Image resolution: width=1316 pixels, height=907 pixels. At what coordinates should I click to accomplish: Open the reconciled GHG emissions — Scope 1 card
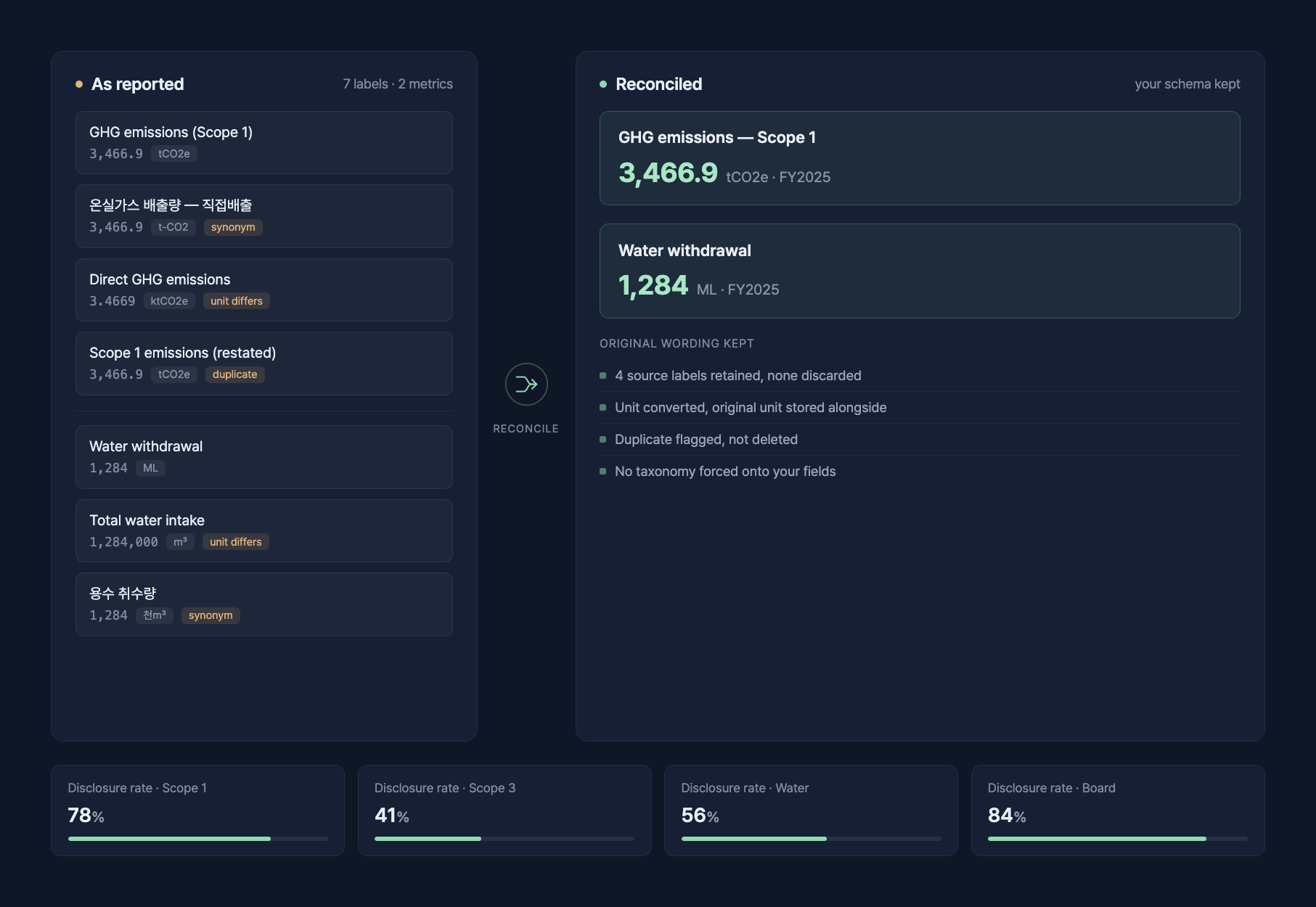pos(920,158)
